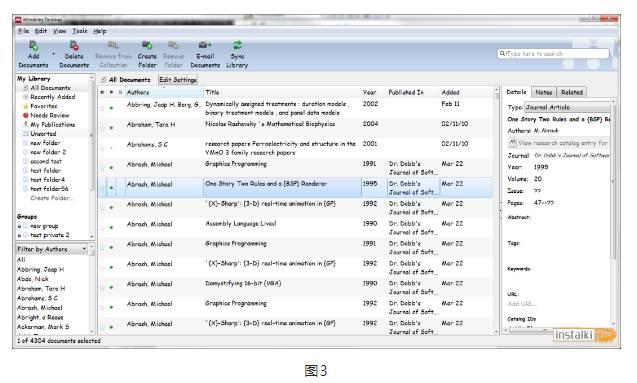This screenshot has width=637, height=383.
Task: Open the Tools menu
Action: (x=80, y=31)
